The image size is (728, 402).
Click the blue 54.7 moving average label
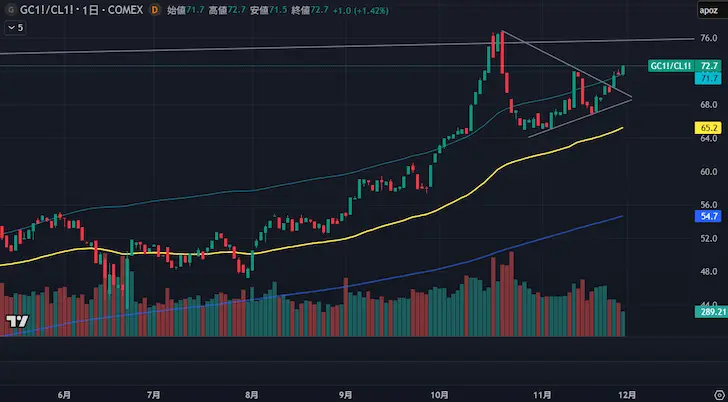[x=709, y=216]
